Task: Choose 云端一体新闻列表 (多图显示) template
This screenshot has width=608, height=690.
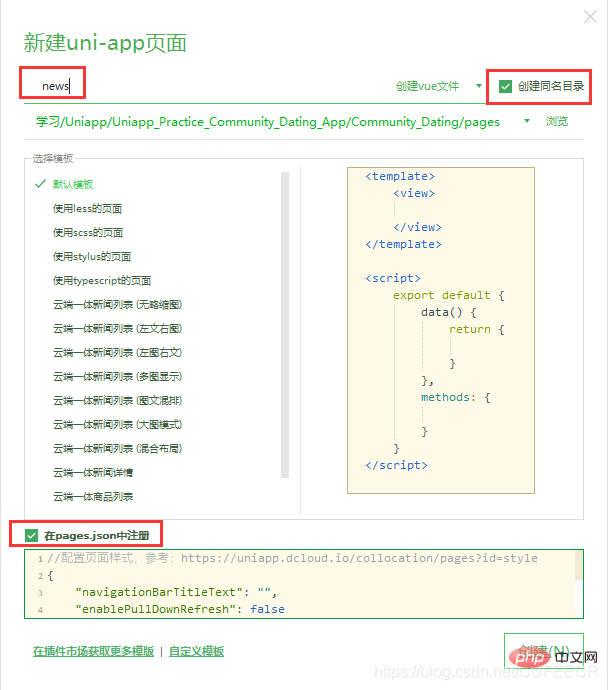Action: pyautogui.click(x=117, y=376)
